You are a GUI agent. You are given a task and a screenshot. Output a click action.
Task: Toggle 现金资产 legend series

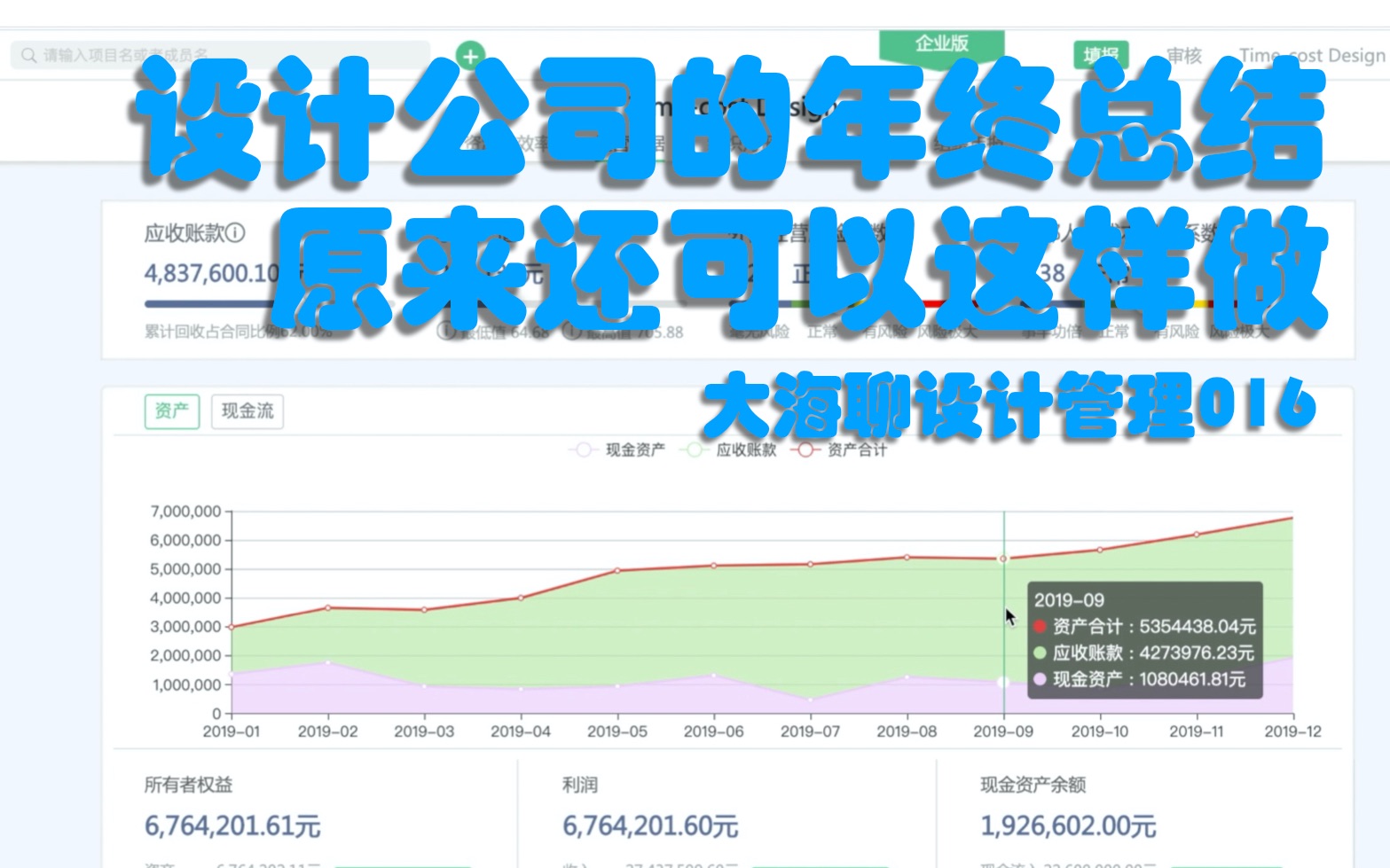pos(617,450)
